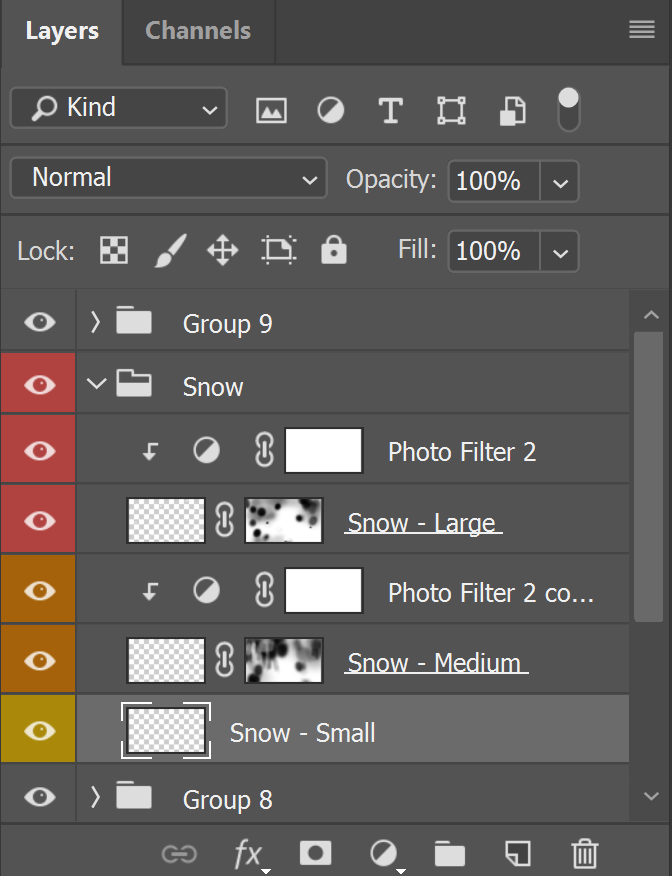Screen dimensions: 672x876
Task: Delete layer with trash icon
Action: pyautogui.click(x=585, y=854)
